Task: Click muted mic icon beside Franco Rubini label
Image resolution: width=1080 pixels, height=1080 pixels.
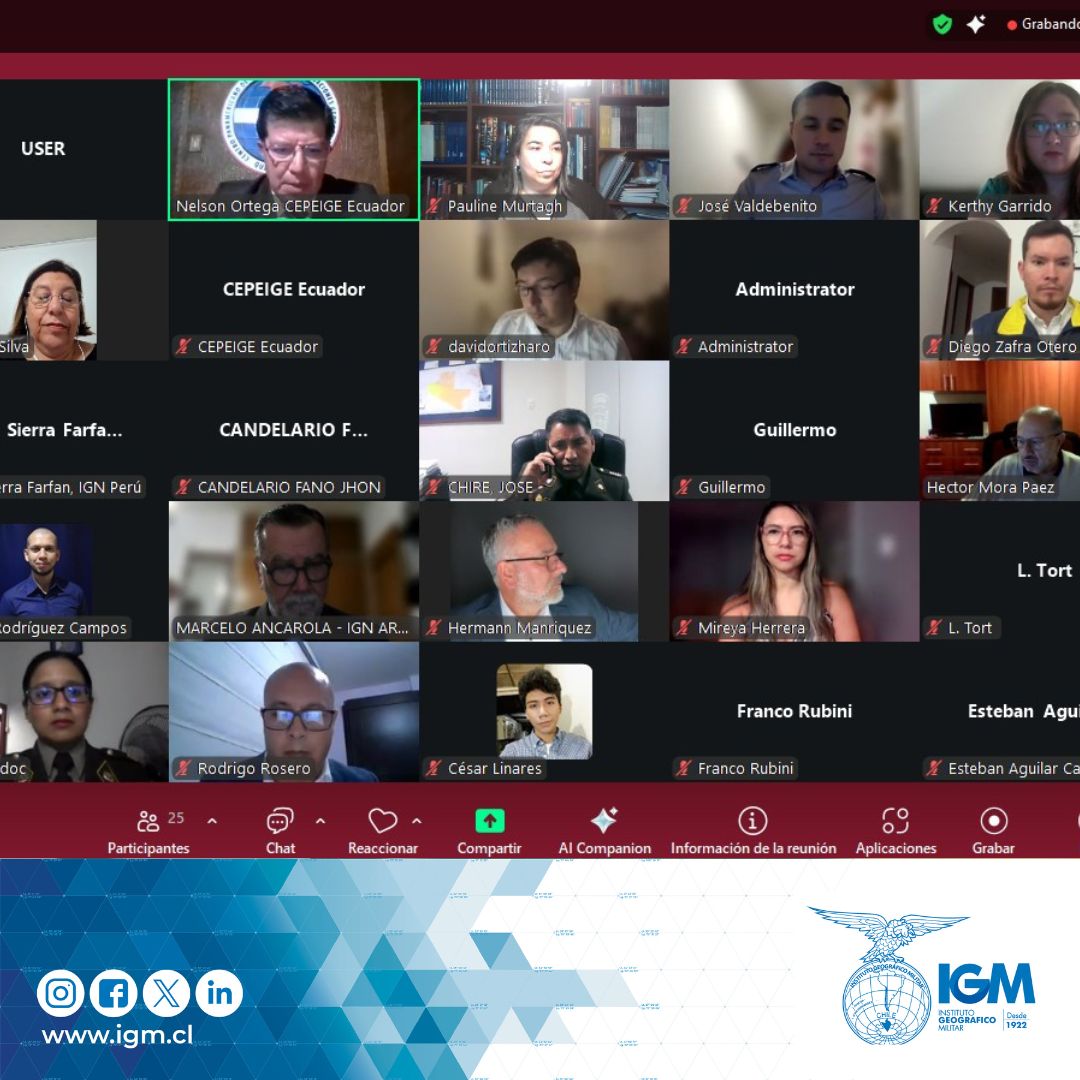Action: coord(683,768)
